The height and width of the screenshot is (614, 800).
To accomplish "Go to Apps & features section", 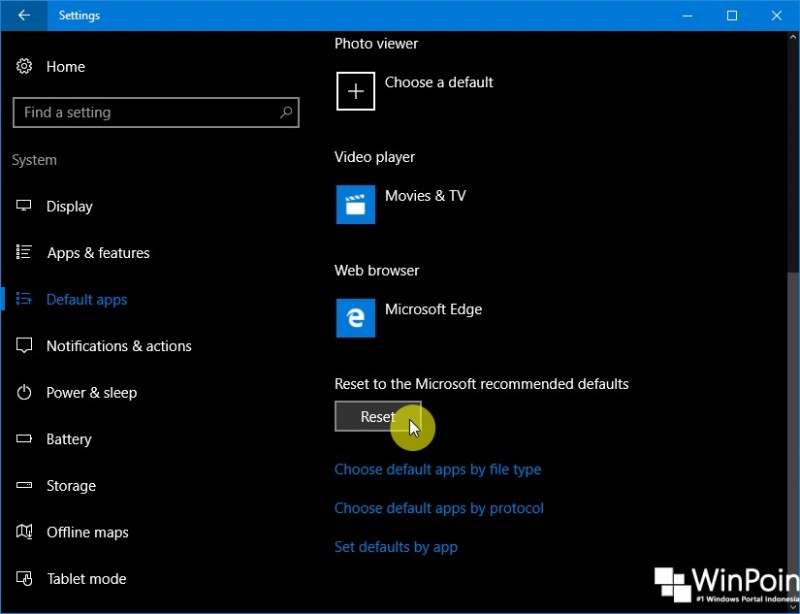I will pyautogui.click(x=98, y=253).
